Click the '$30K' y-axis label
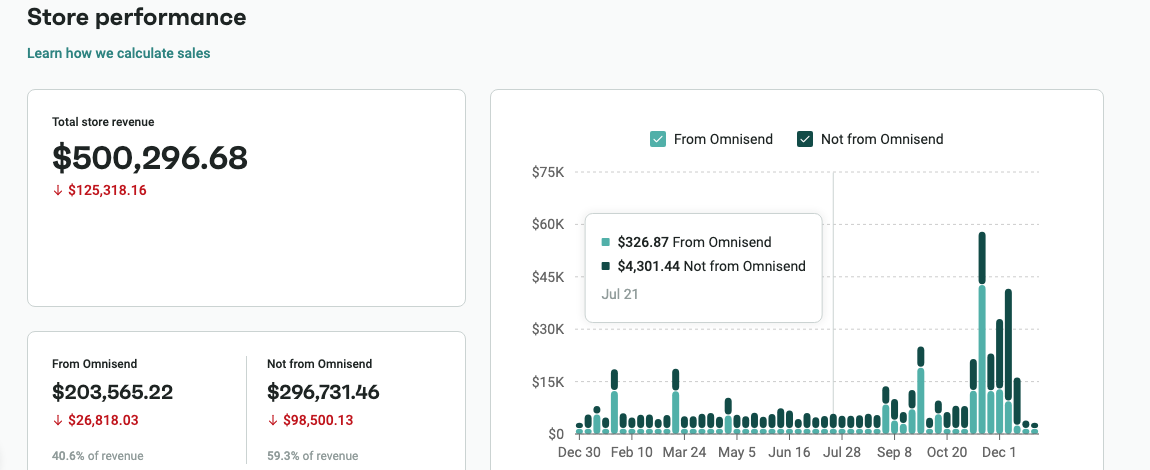The width and height of the screenshot is (1150, 470). point(549,329)
